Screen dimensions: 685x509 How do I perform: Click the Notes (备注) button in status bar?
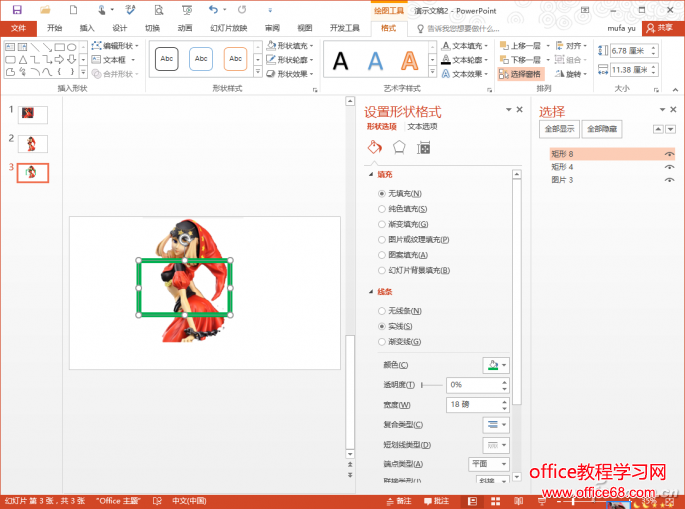pyautogui.click(x=399, y=501)
